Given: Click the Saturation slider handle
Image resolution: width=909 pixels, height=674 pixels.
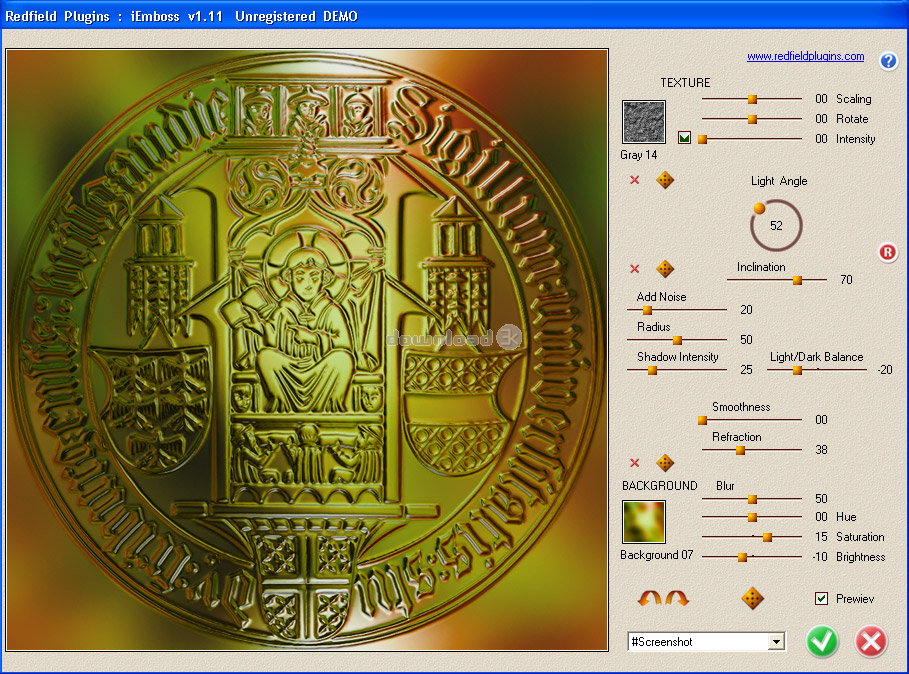Looking at the screenshot, I should tap(767, 537).
